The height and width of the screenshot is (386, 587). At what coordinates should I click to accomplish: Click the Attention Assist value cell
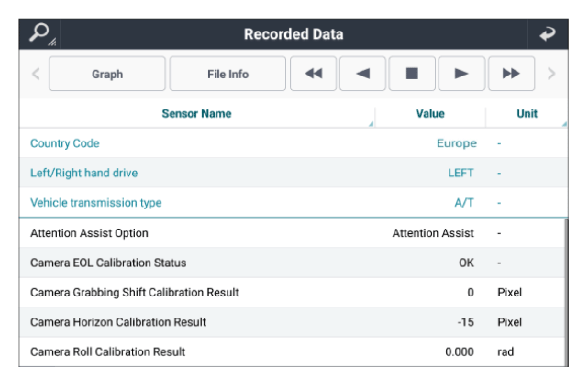[433, 233]
